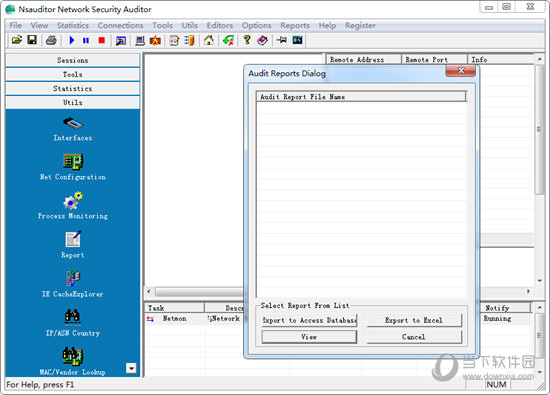Screen dimensions: 550x395
Task: Open the View menu
Action: (39, 26)
